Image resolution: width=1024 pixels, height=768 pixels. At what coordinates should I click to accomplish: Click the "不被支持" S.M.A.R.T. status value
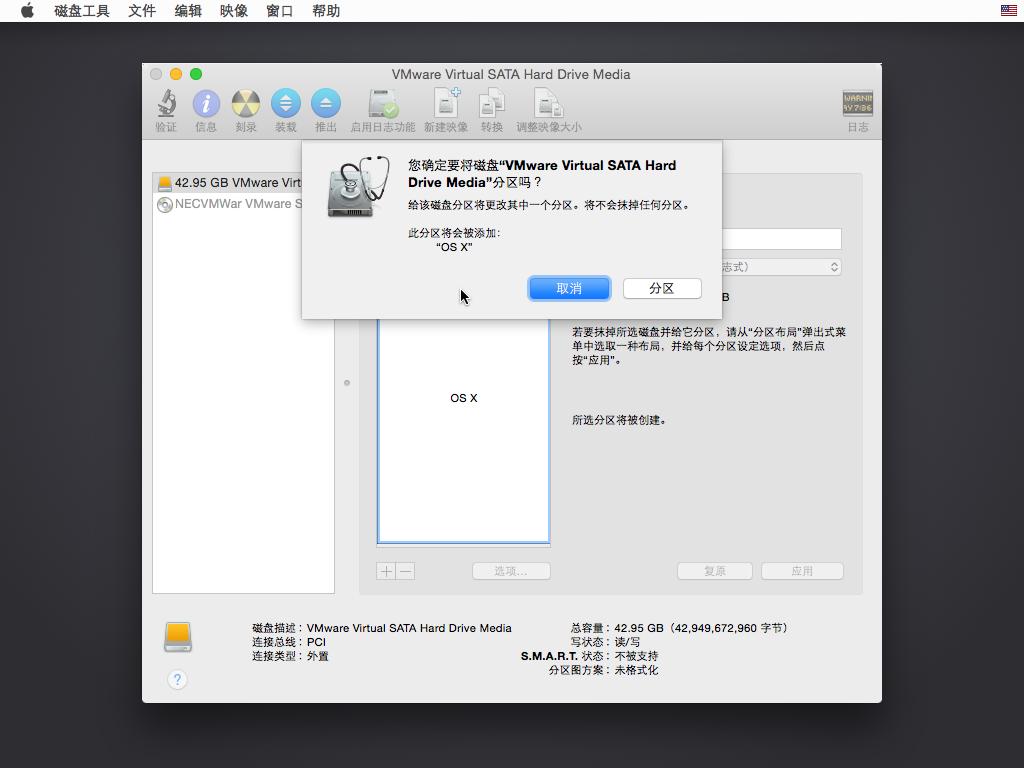[636, 656]
